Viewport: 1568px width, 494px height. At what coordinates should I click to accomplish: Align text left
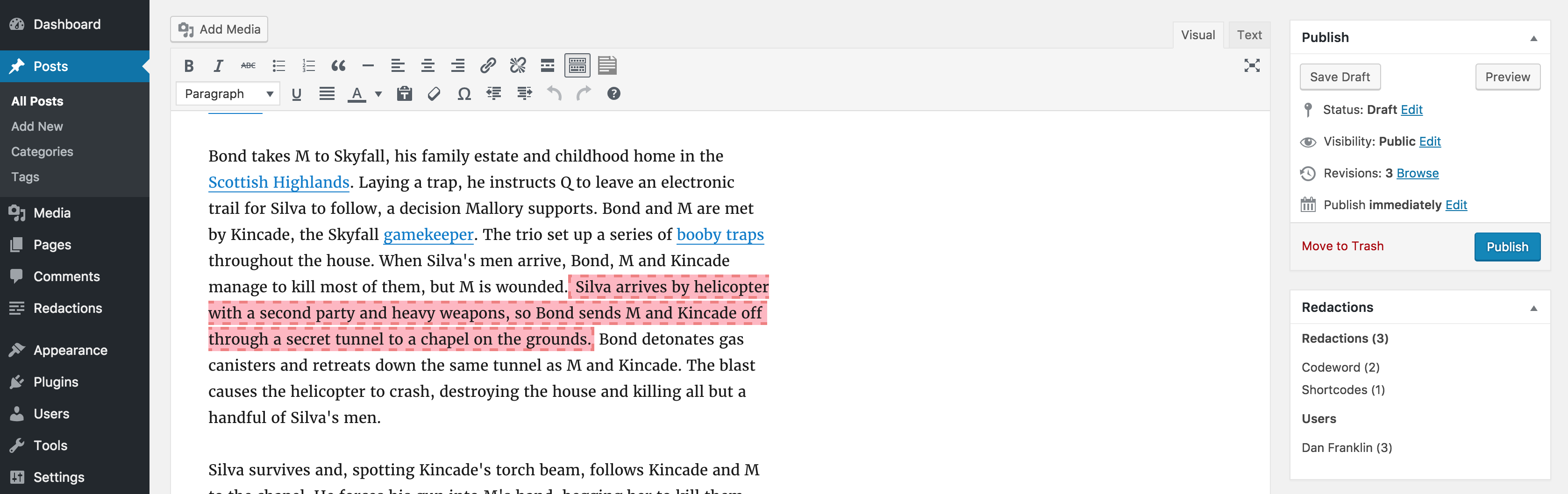click(398, 66)
